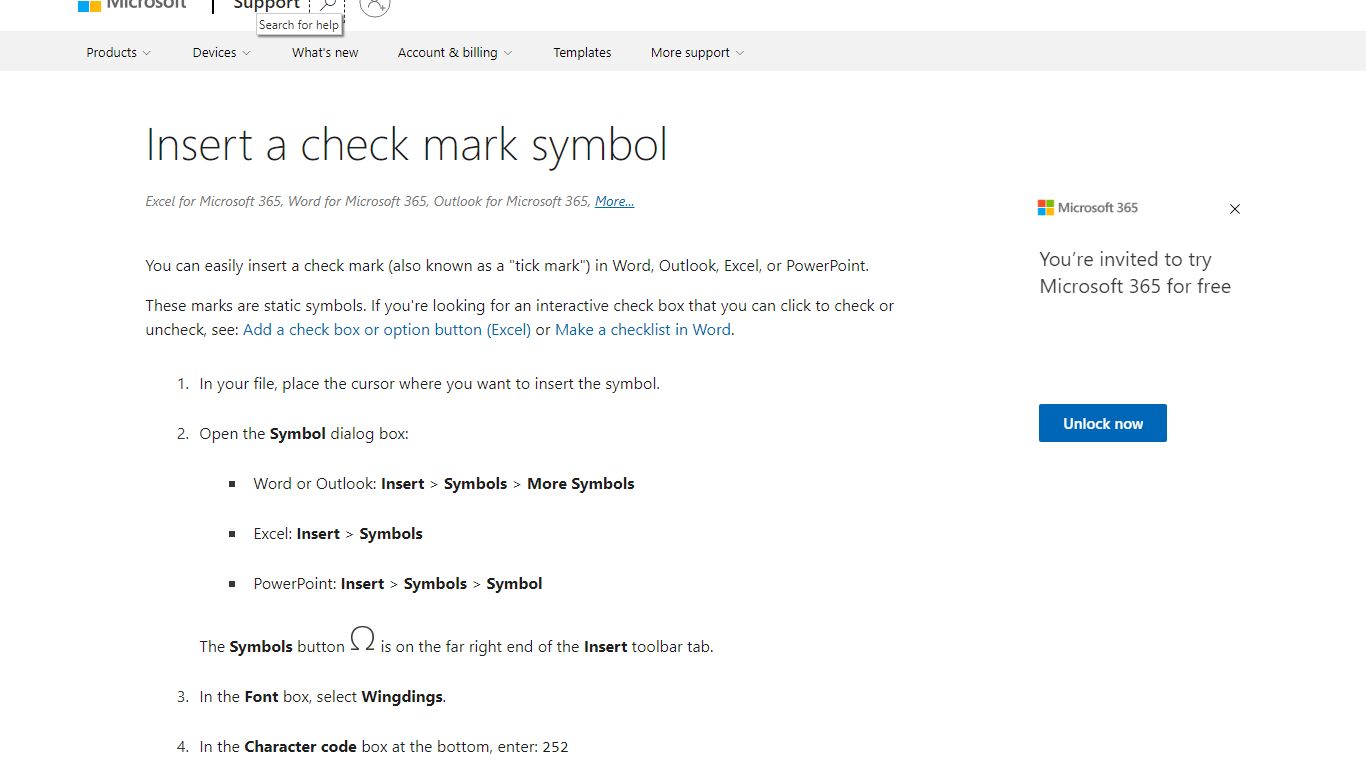The width and height of the screenshot is (1366, 768).
Task: Close the Microsoft 365 promo panel
Action: (1235, 209)
